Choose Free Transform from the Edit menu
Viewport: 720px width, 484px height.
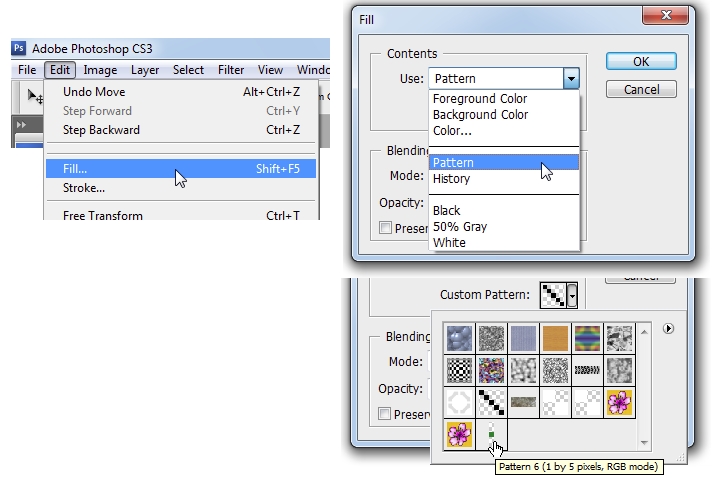tap(181, 215)
